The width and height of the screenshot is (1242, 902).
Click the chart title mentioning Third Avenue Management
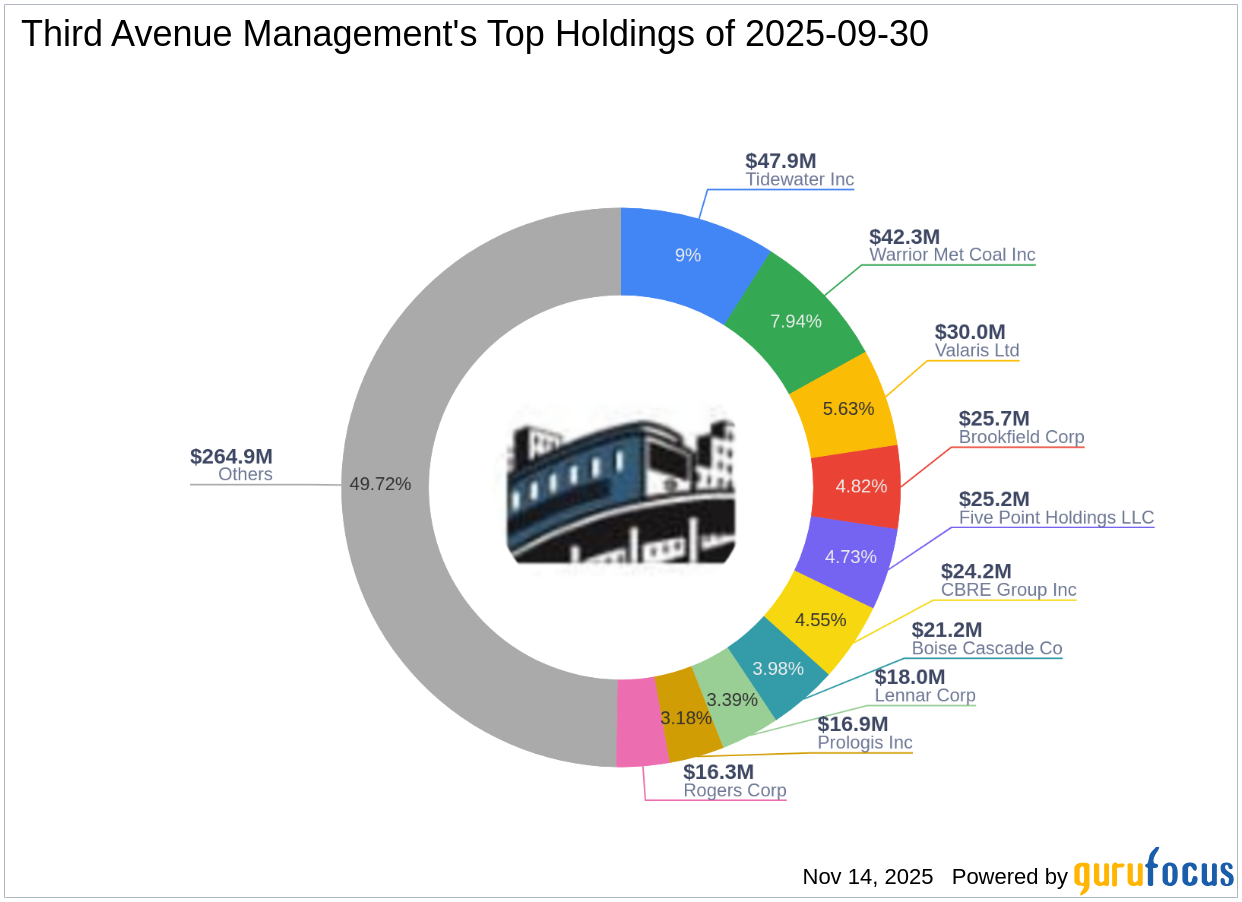[473, 33]
